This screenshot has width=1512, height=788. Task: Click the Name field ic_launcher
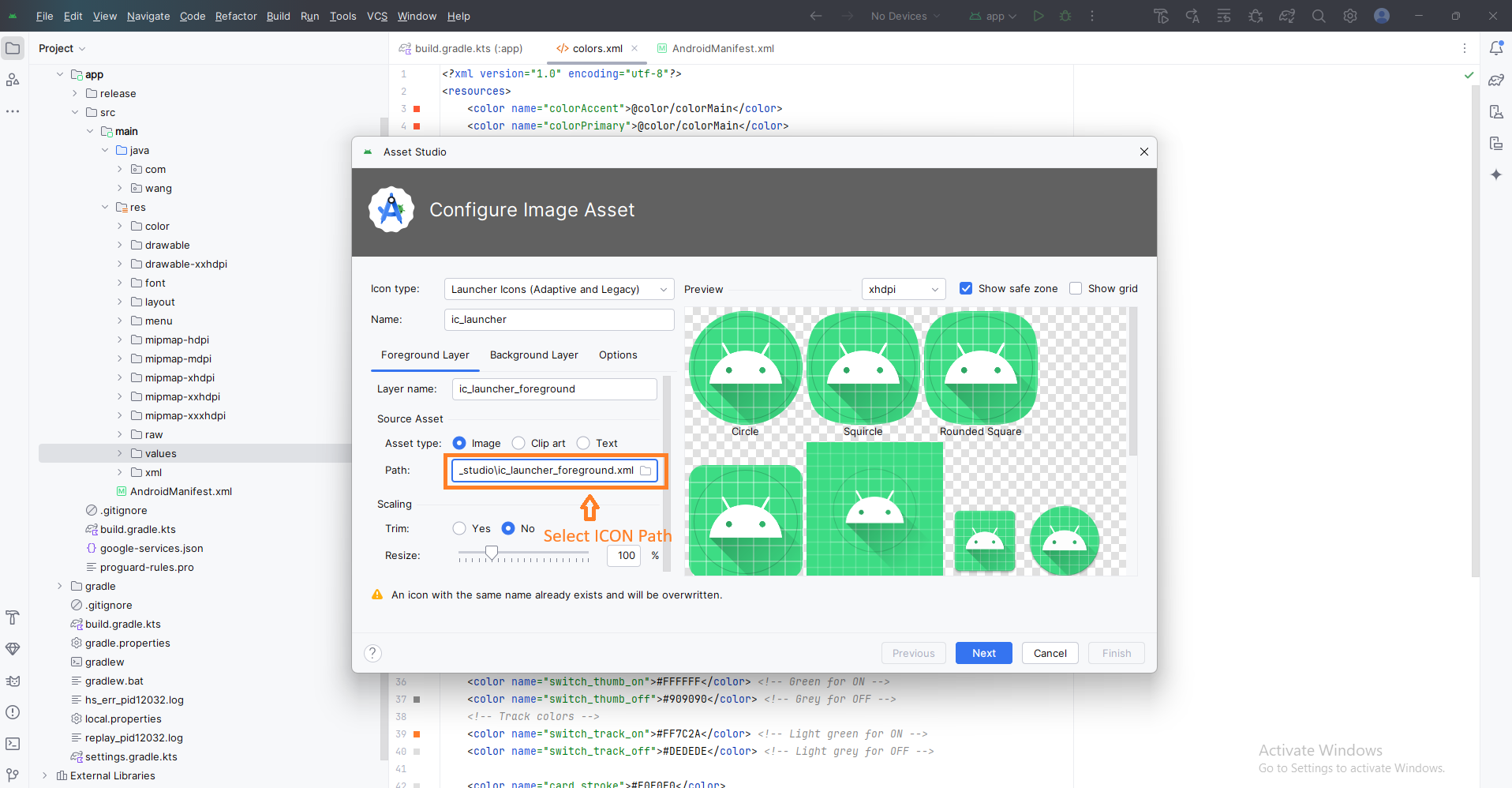559,320
